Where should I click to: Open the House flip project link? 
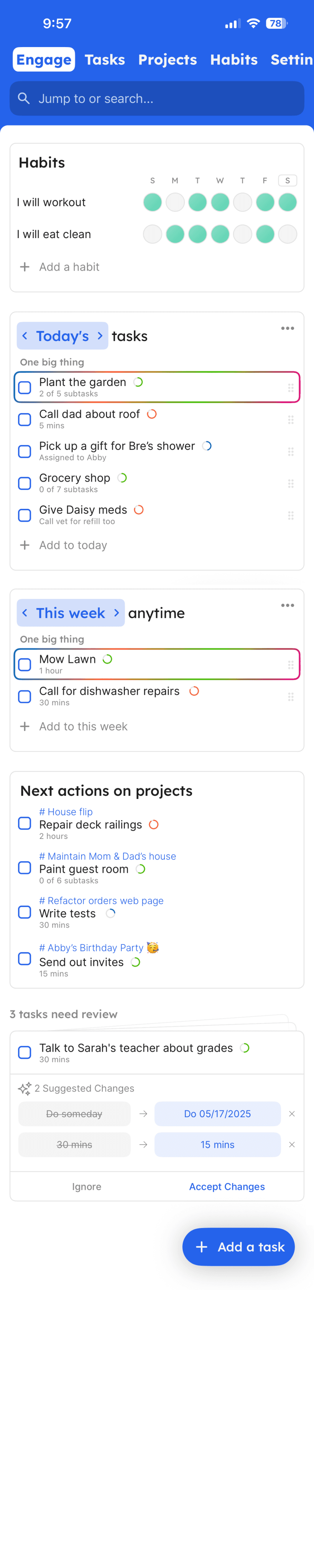pyautogui.click(x=66, y=812)
